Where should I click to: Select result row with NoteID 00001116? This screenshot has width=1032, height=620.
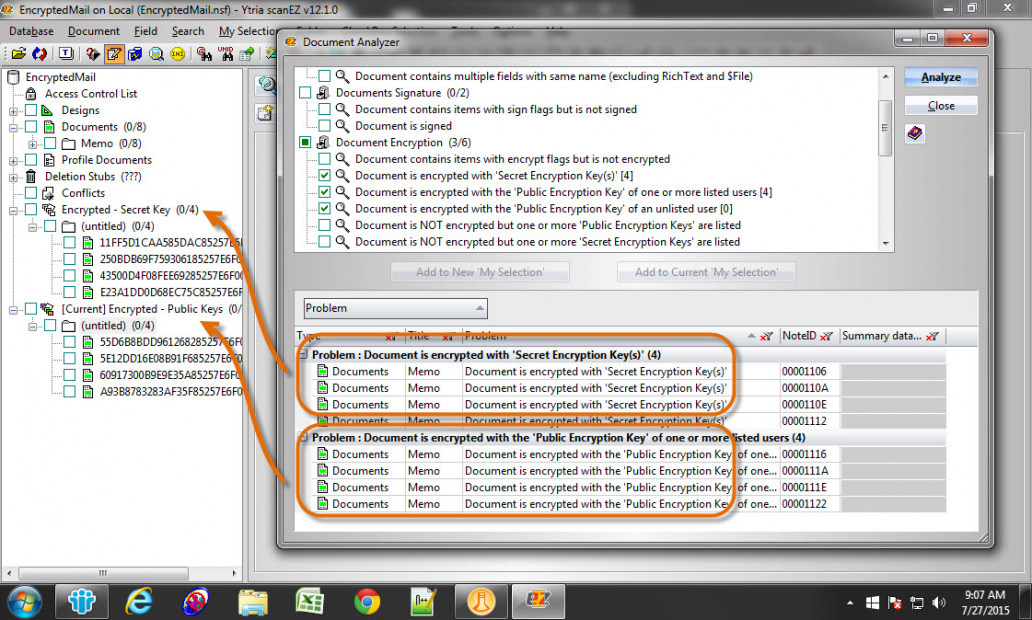[621, 454]
